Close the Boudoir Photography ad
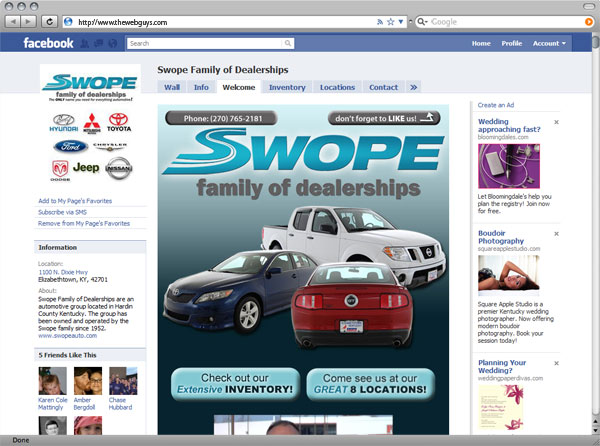This screenshot has width=600, height=446. [x=556, y=234]
